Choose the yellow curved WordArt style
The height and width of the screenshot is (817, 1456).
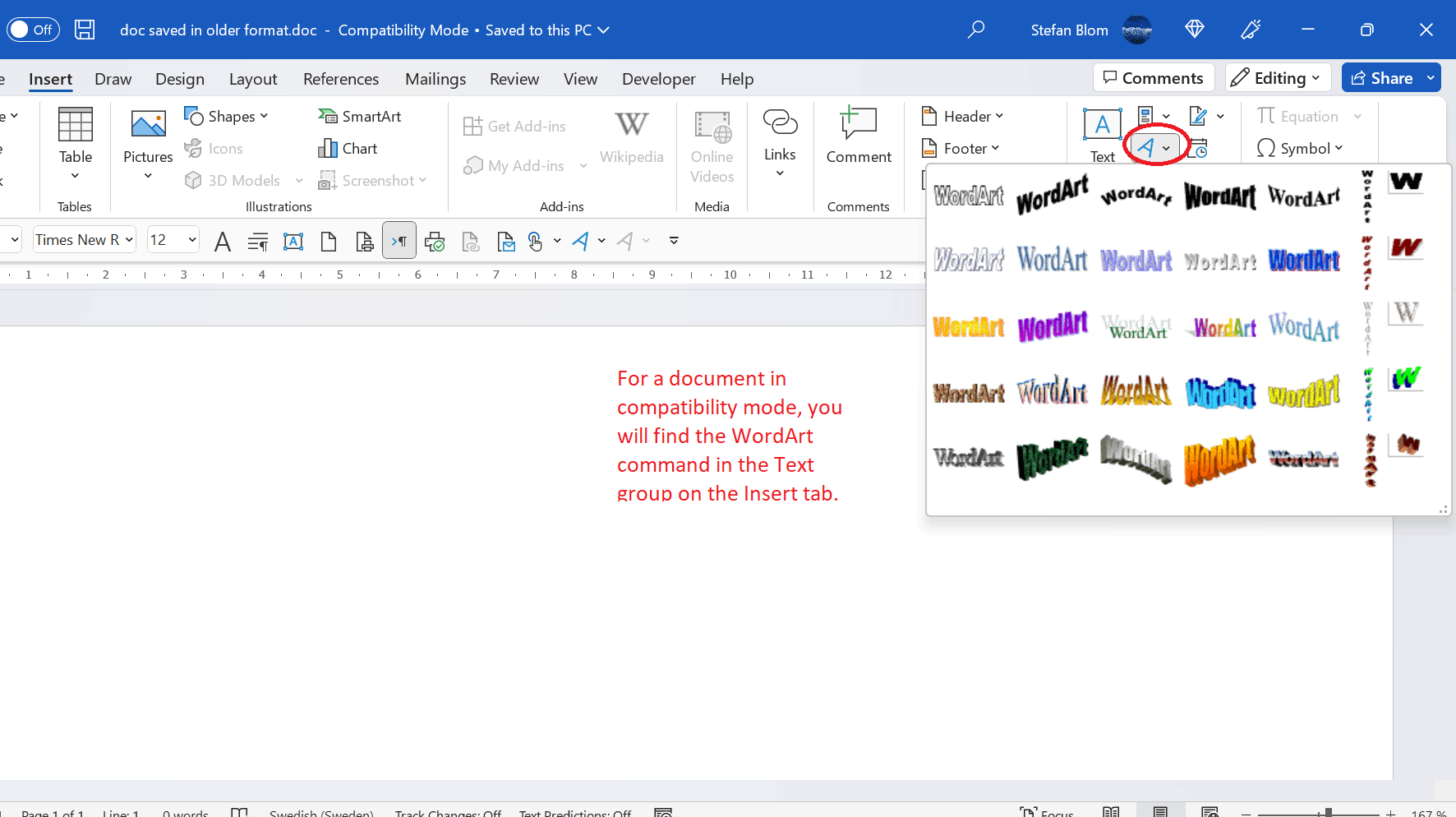tap(1304, 391)
